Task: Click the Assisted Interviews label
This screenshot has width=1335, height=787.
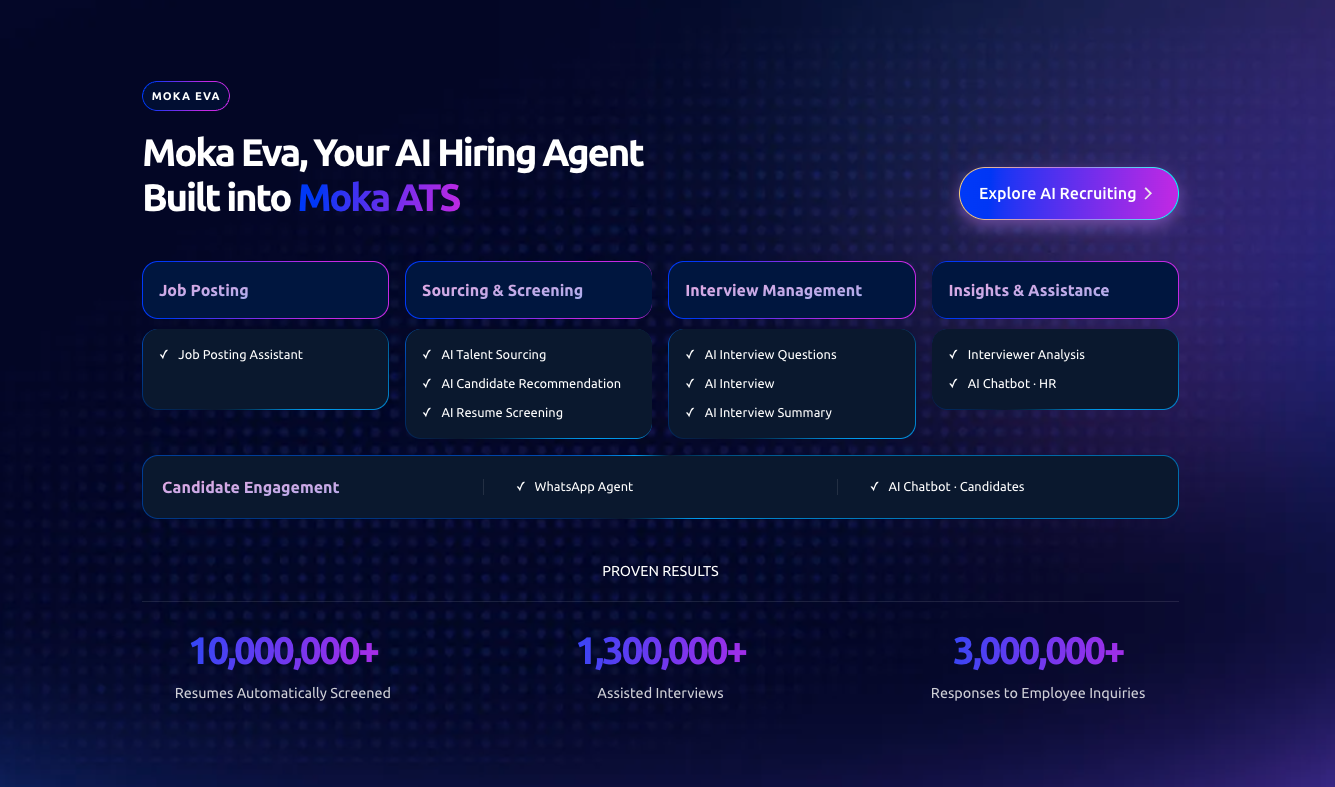Action: 660,693
